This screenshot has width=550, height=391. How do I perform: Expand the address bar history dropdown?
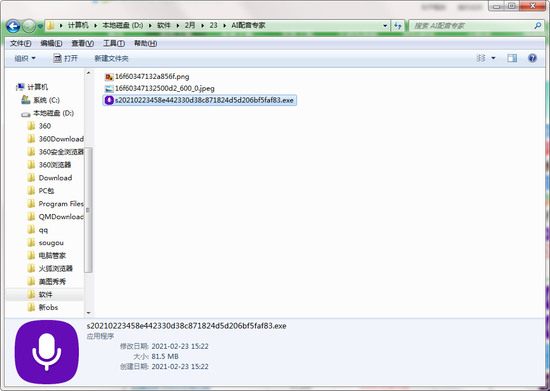pos(385,26)
